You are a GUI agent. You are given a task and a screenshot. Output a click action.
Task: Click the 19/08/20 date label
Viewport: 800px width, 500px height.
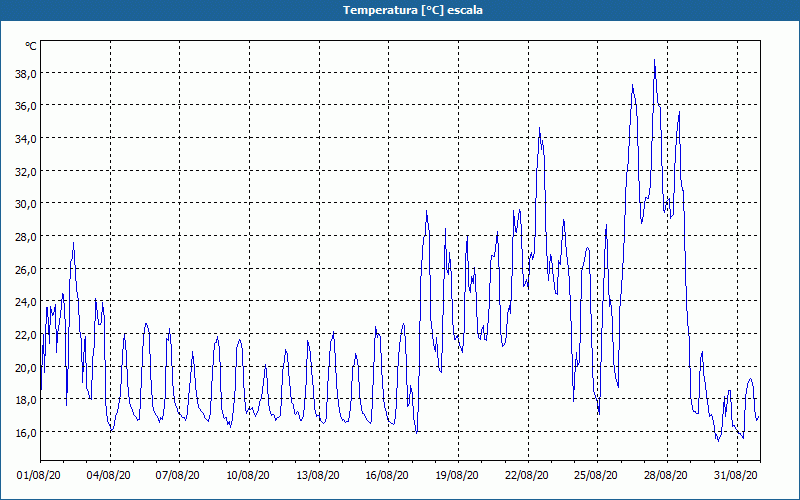pyautogui.click(x=457, y=476)
